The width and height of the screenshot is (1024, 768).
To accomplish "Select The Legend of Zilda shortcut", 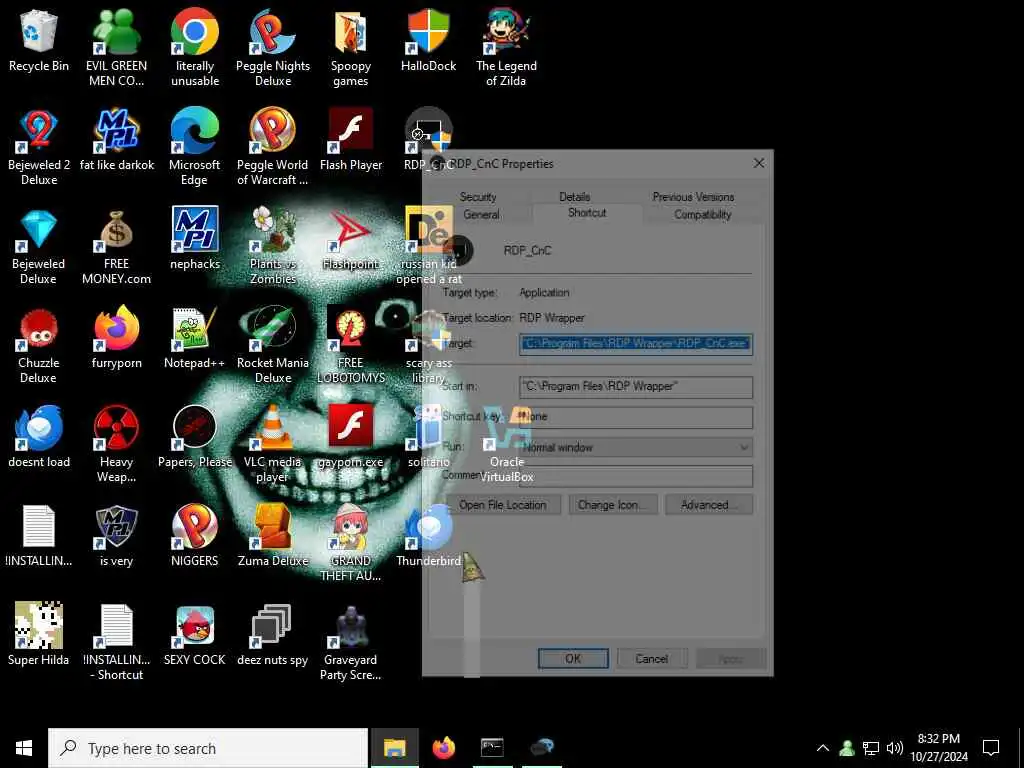I will [506, 48].
